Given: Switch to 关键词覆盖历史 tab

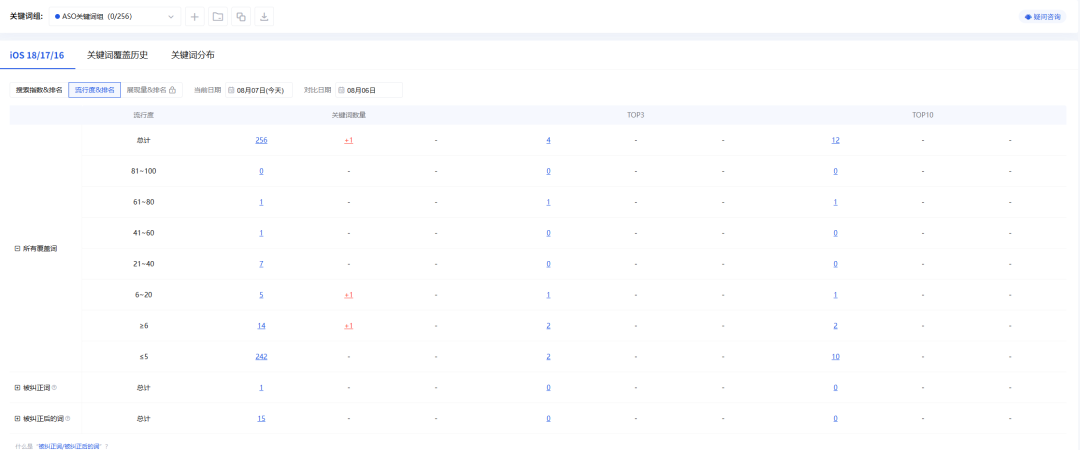Looking at the screenshot, I should pos(117,55).
